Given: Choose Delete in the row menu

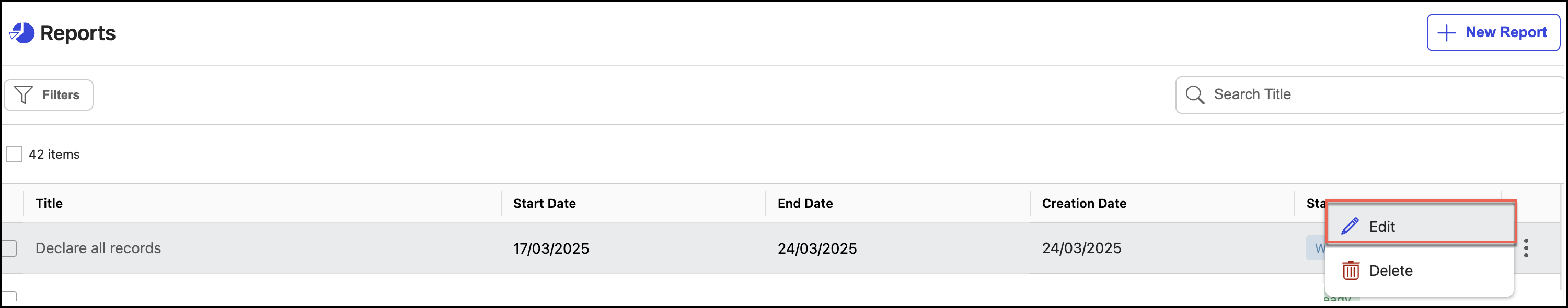Looking at the screenshot, I should click(1390, 270).
